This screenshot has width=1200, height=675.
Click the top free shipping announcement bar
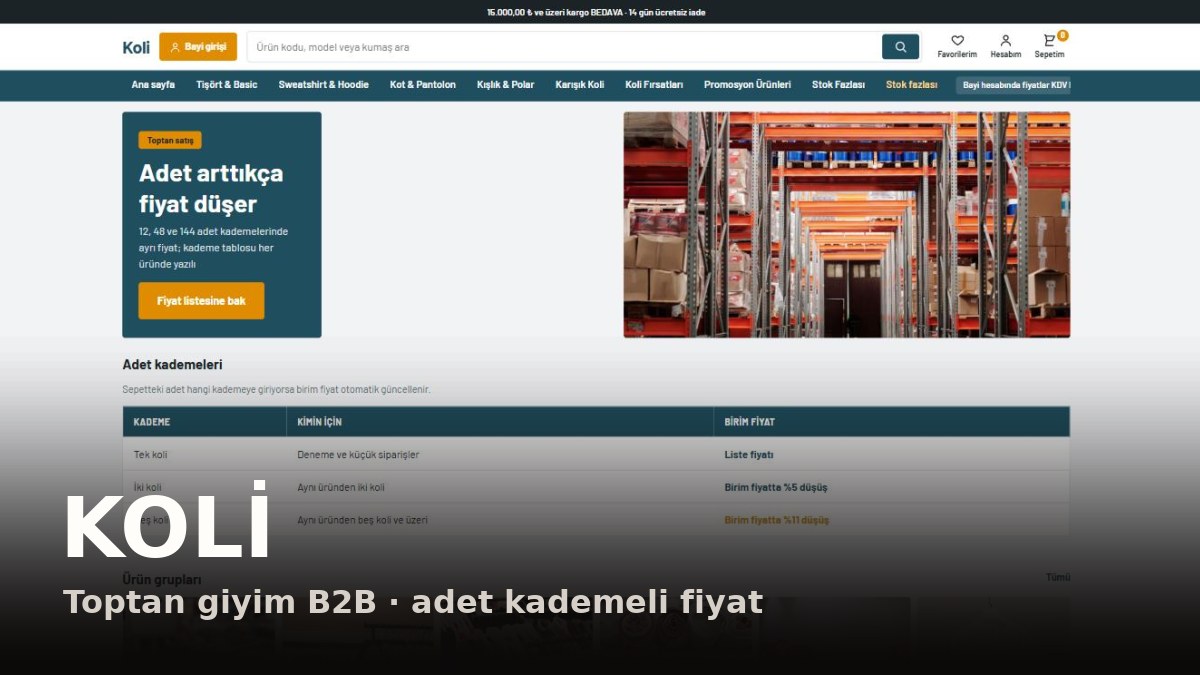click(x=600, y=12)
